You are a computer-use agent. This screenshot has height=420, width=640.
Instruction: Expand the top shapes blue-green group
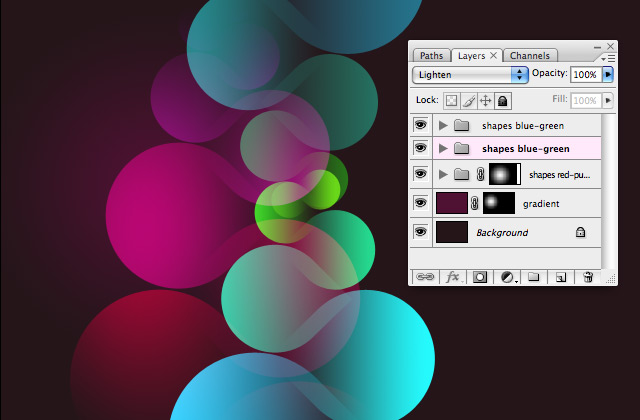443,125
